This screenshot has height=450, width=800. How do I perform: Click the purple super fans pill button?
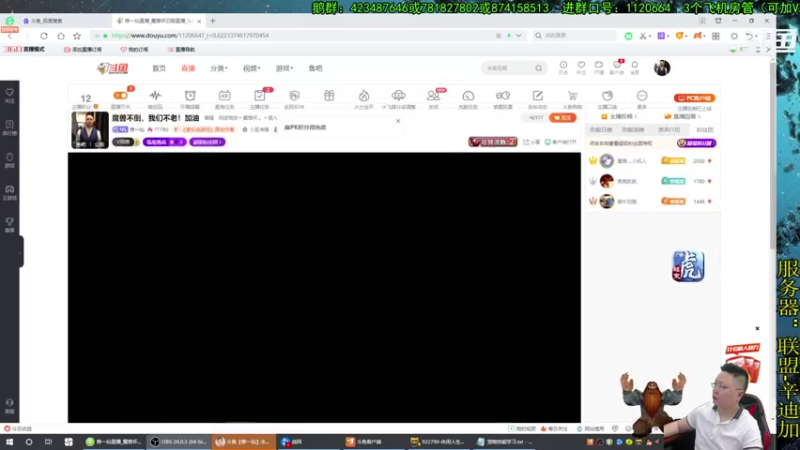(207, 142)
